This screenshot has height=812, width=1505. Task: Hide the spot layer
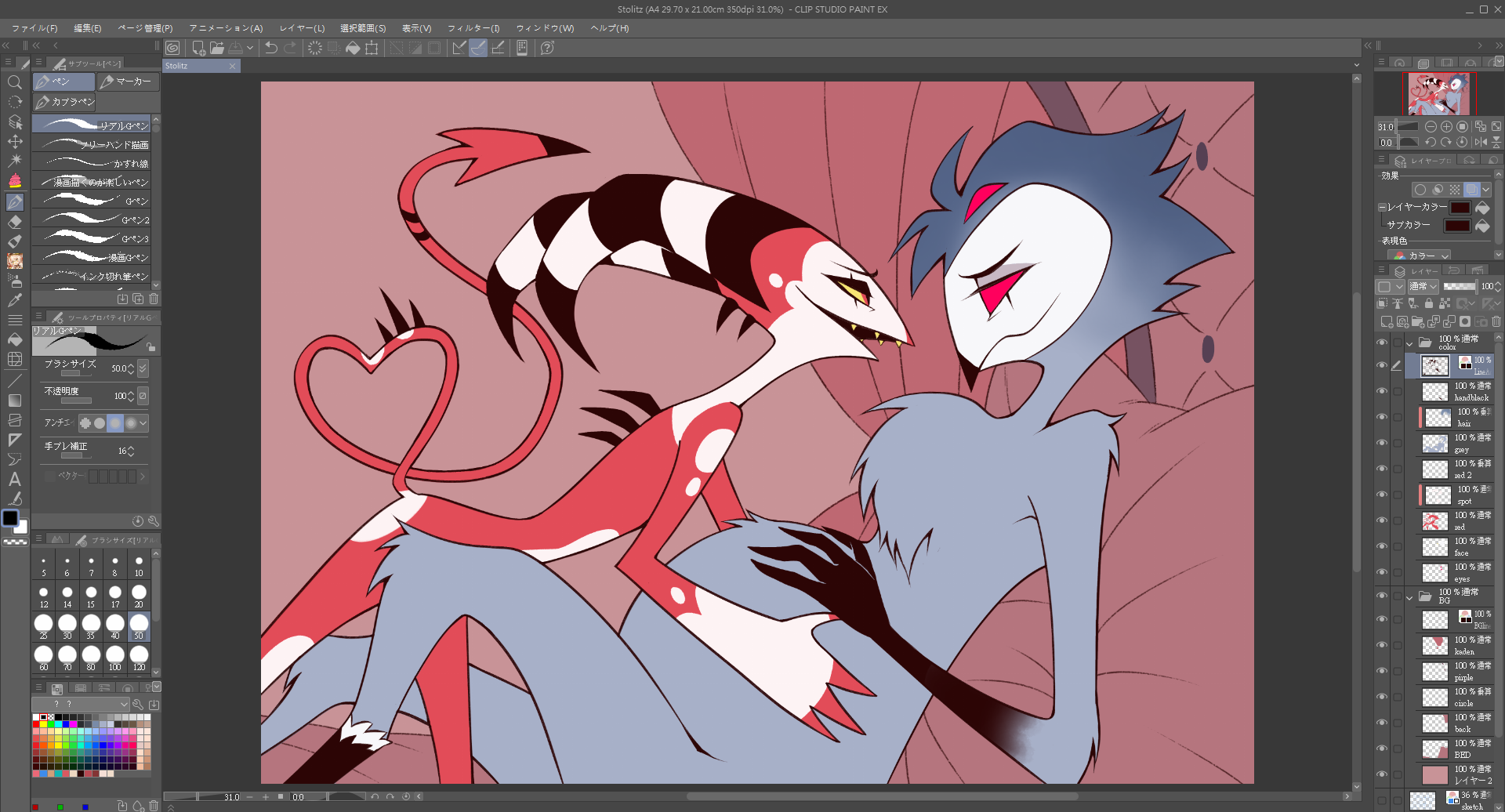point(1382,495)
